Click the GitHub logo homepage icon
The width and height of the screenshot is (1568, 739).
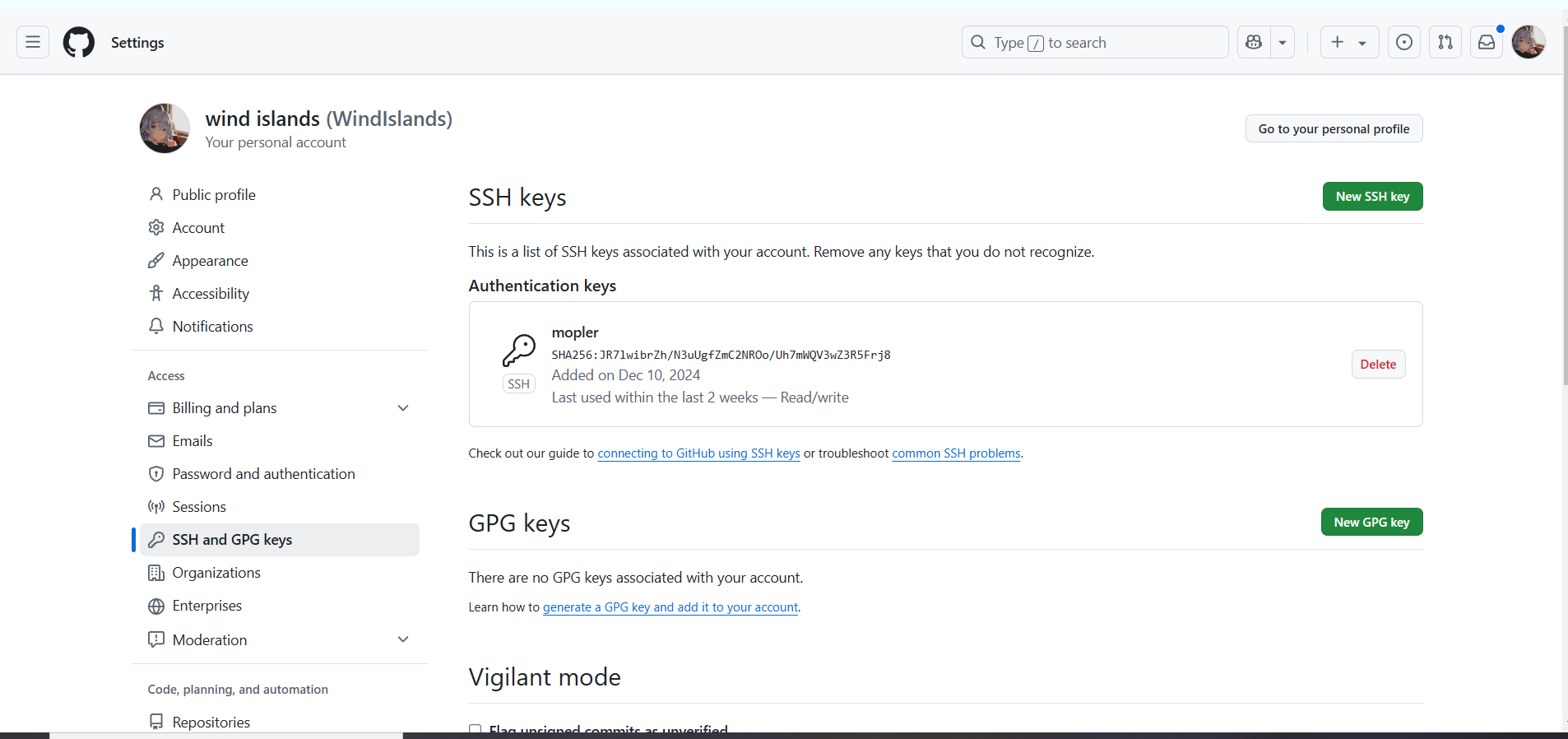(79, 42)
